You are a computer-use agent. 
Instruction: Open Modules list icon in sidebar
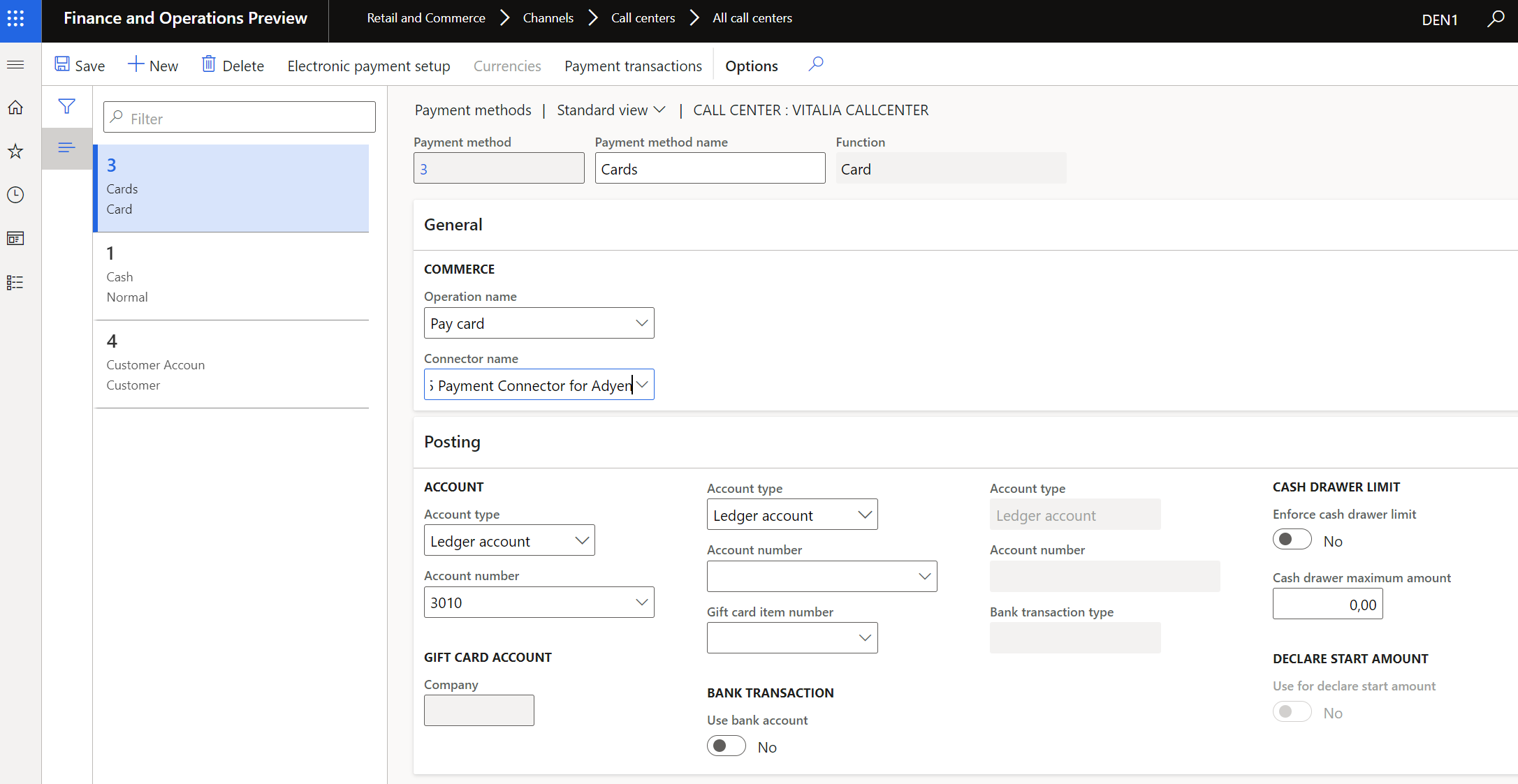pos(15,283)
